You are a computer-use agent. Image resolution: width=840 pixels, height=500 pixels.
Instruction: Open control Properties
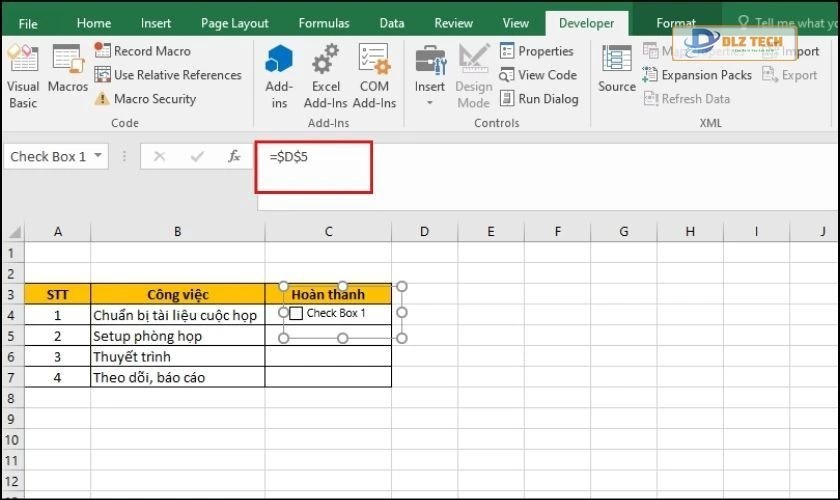[536, 51]
